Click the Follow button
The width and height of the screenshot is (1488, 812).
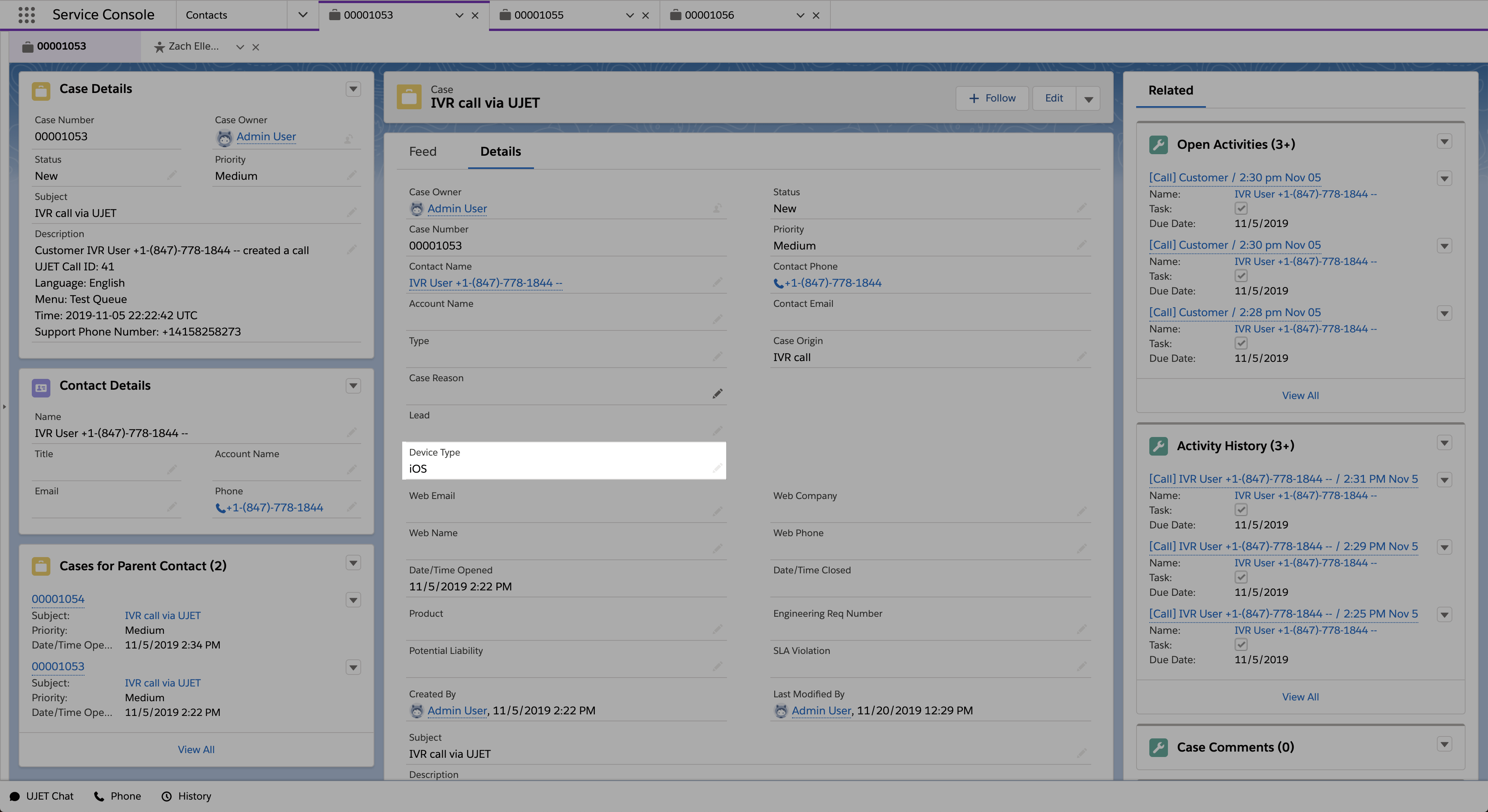pyautogui.click(x=992, y=98)
